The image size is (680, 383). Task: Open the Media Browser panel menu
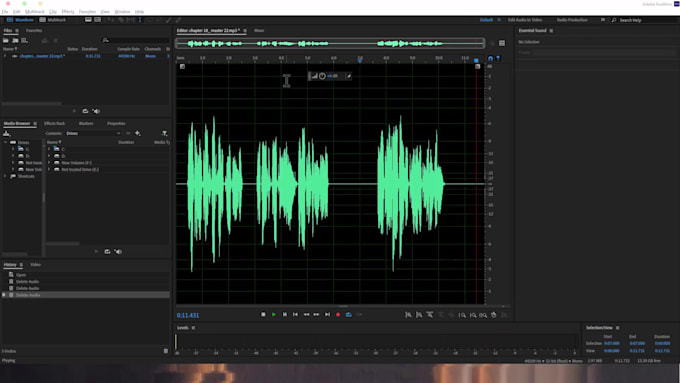[x=35, y=124]
